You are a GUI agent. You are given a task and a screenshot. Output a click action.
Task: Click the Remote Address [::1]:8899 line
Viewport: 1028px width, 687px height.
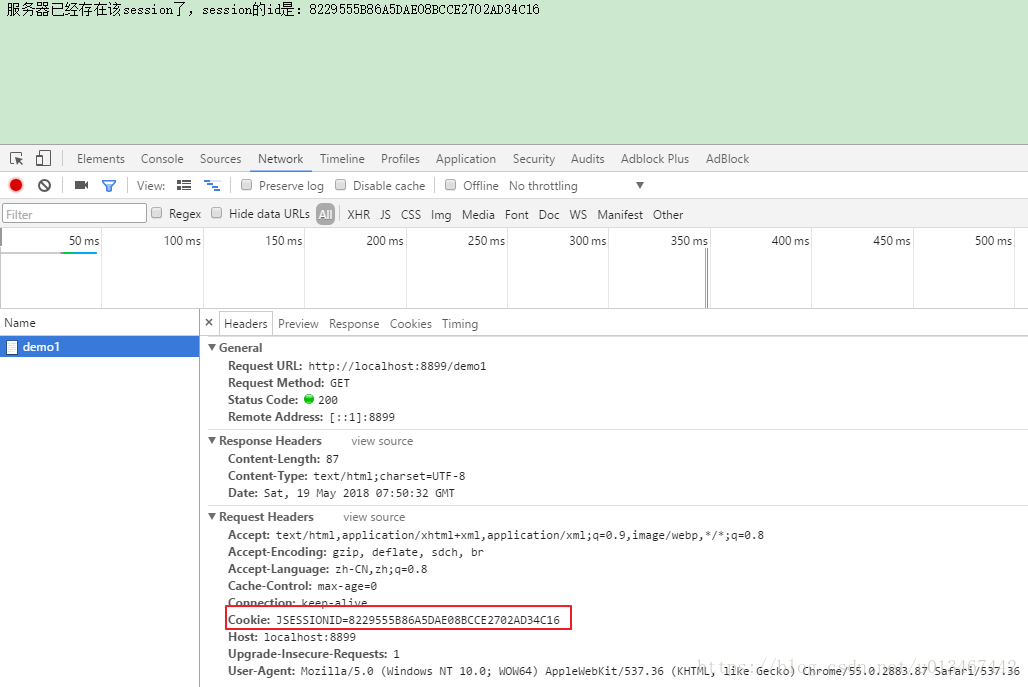tap(311, 417)
